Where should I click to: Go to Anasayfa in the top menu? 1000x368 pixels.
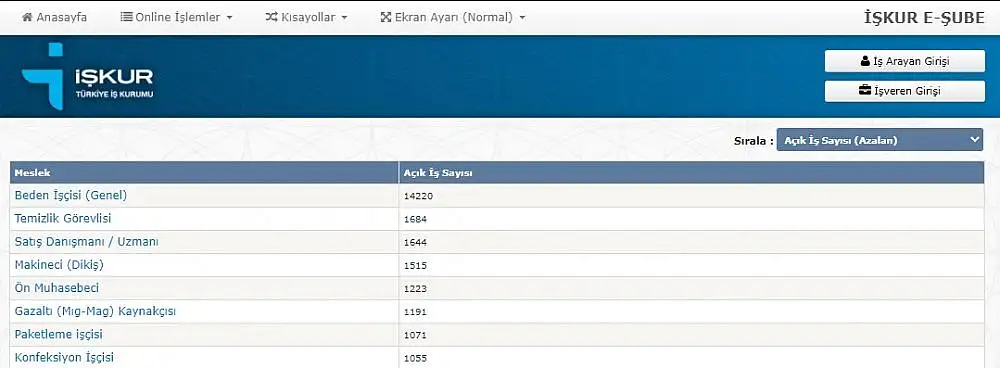55,17
